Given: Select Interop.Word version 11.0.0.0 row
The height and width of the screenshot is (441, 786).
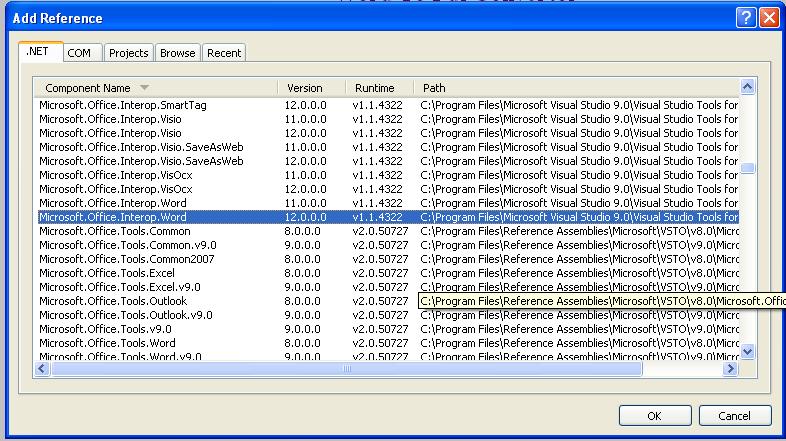Looking at the screenshot, I should point(387,203).
